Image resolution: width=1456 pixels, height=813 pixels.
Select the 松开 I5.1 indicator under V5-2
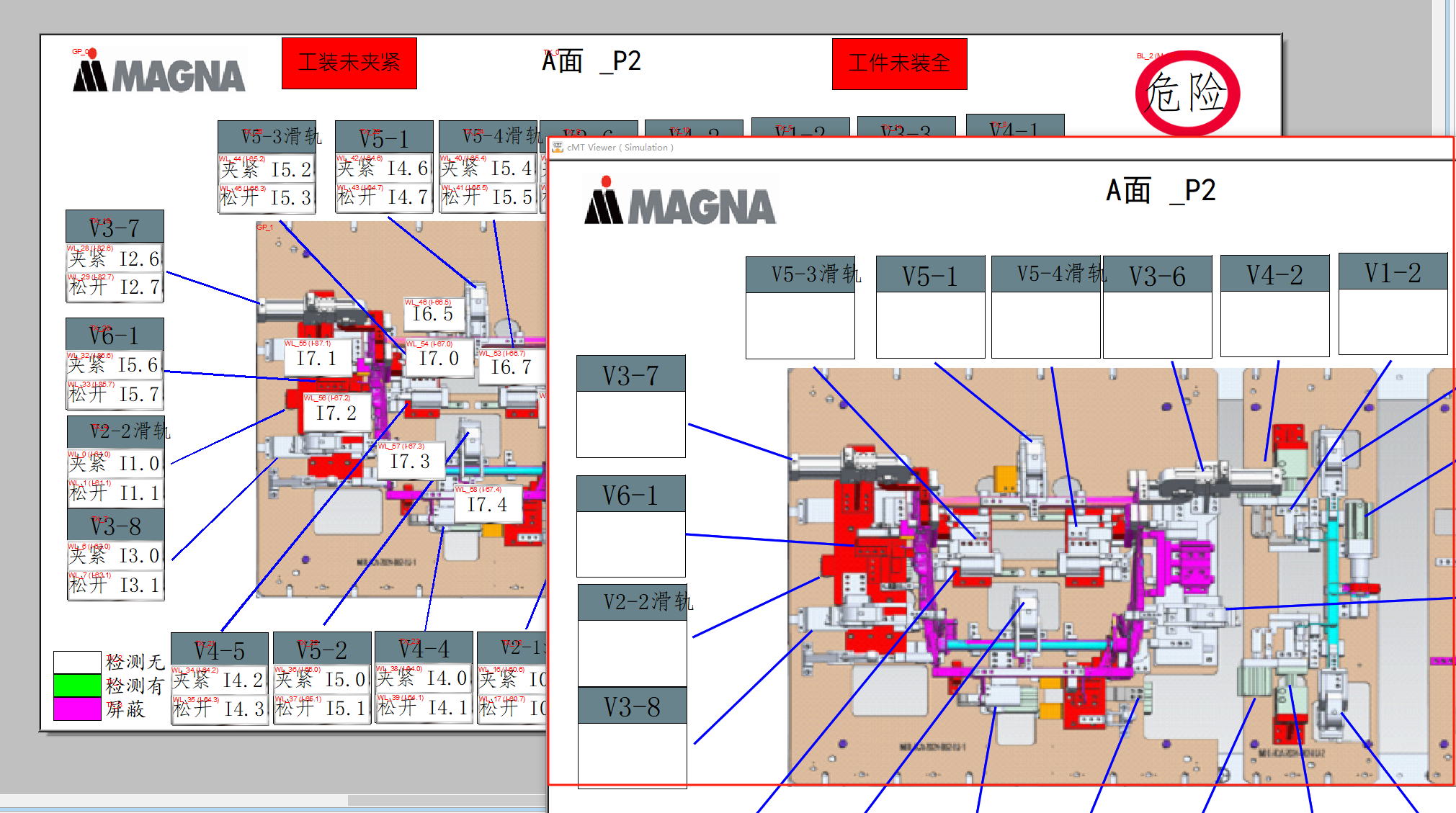click(322, 709)
